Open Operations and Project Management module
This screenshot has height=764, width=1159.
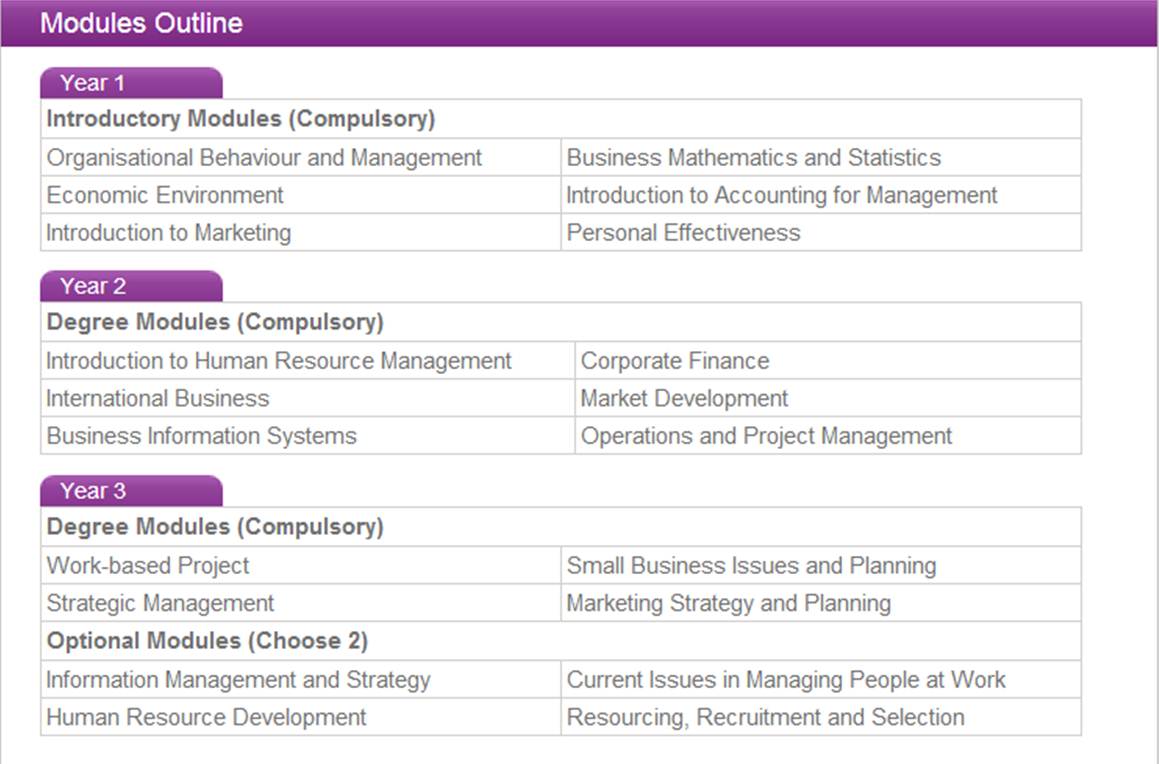click(x=766, y=436)
